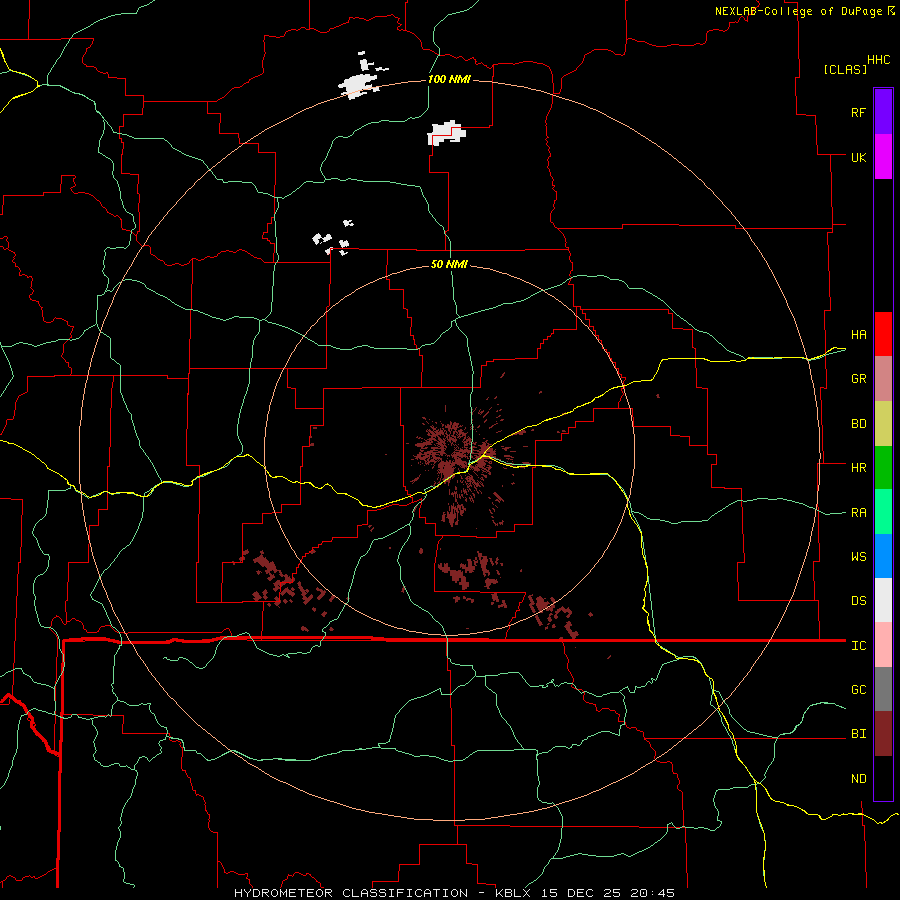Click the GR legend label
This screenshot has width=900, height=900.
tap(859, 379)
